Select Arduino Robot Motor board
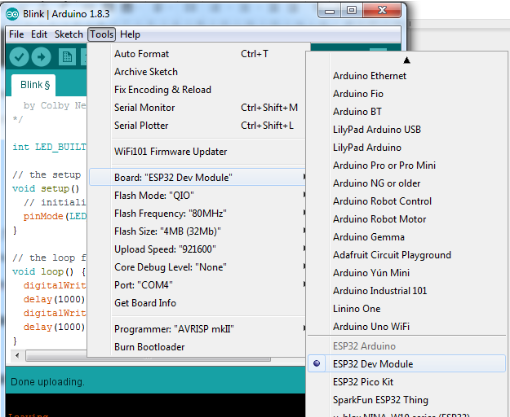The height and width of the screenshot is (417, 510). pos(406,219)
